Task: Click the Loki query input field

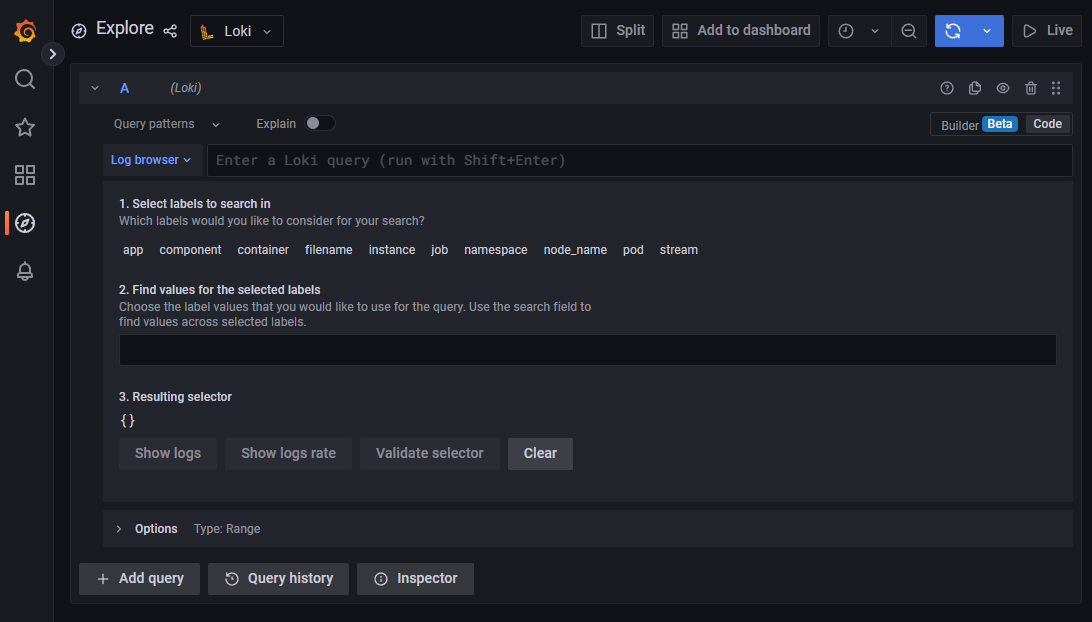Action: click(638, 160)
